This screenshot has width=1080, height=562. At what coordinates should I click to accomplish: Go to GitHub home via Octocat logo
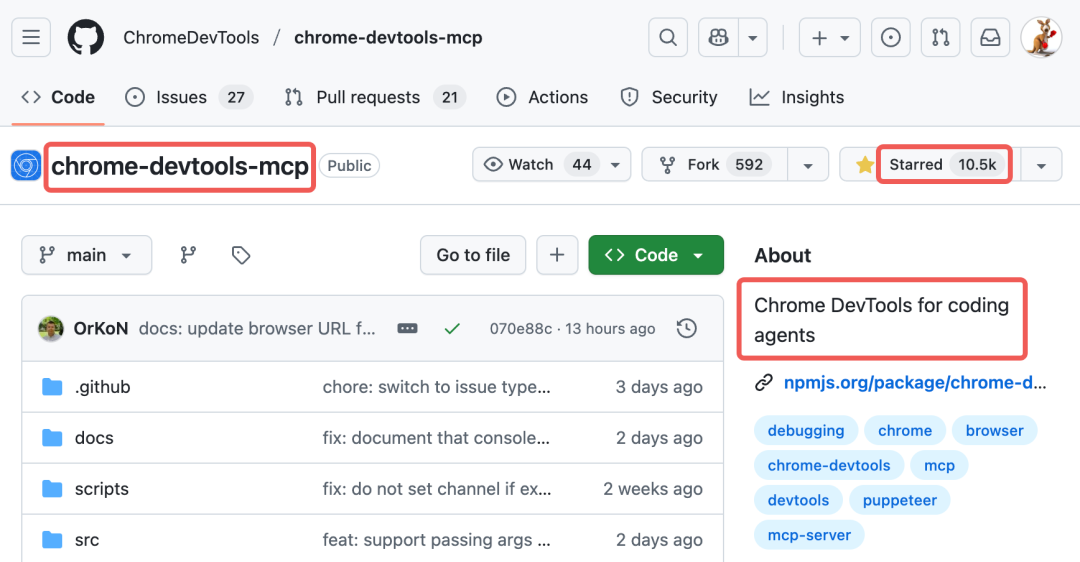[x=86, y=37]
